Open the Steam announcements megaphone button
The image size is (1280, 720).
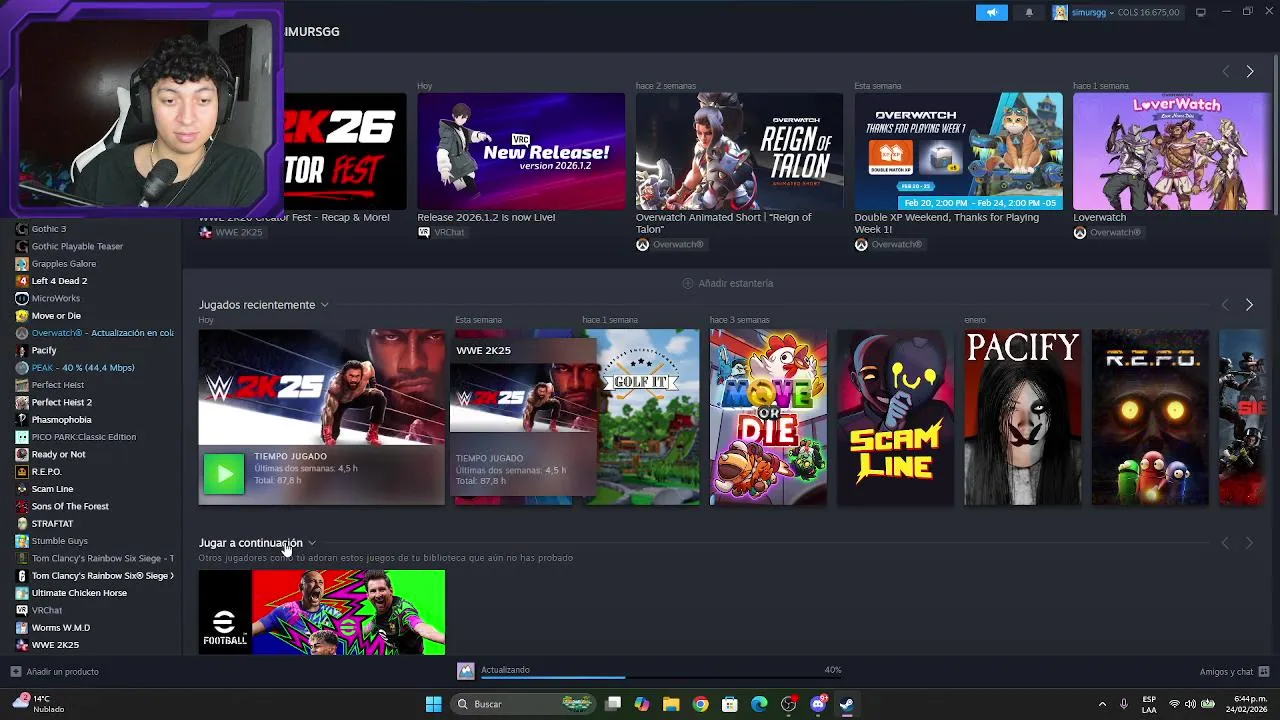(x=991, y=12)
